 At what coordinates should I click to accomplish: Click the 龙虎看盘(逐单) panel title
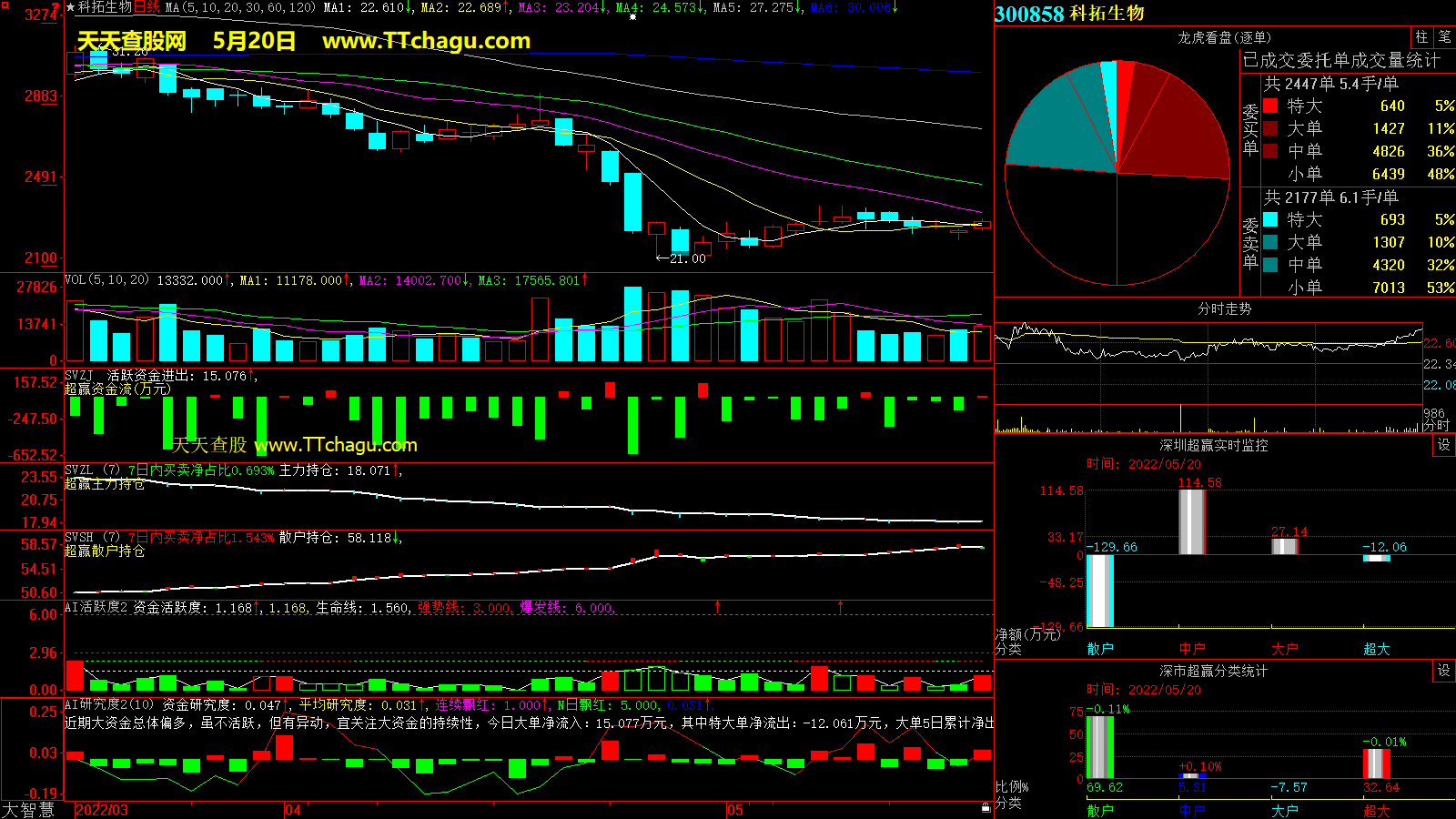tap(1224, 37)
